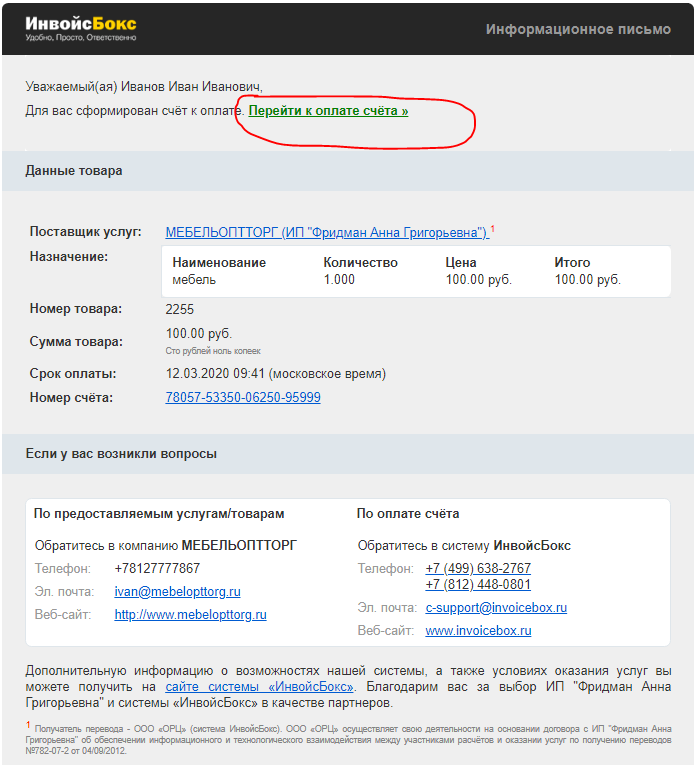Click 'Итого' column header
The width and height of the screenshot is (698, 765).
pos(572,262)
